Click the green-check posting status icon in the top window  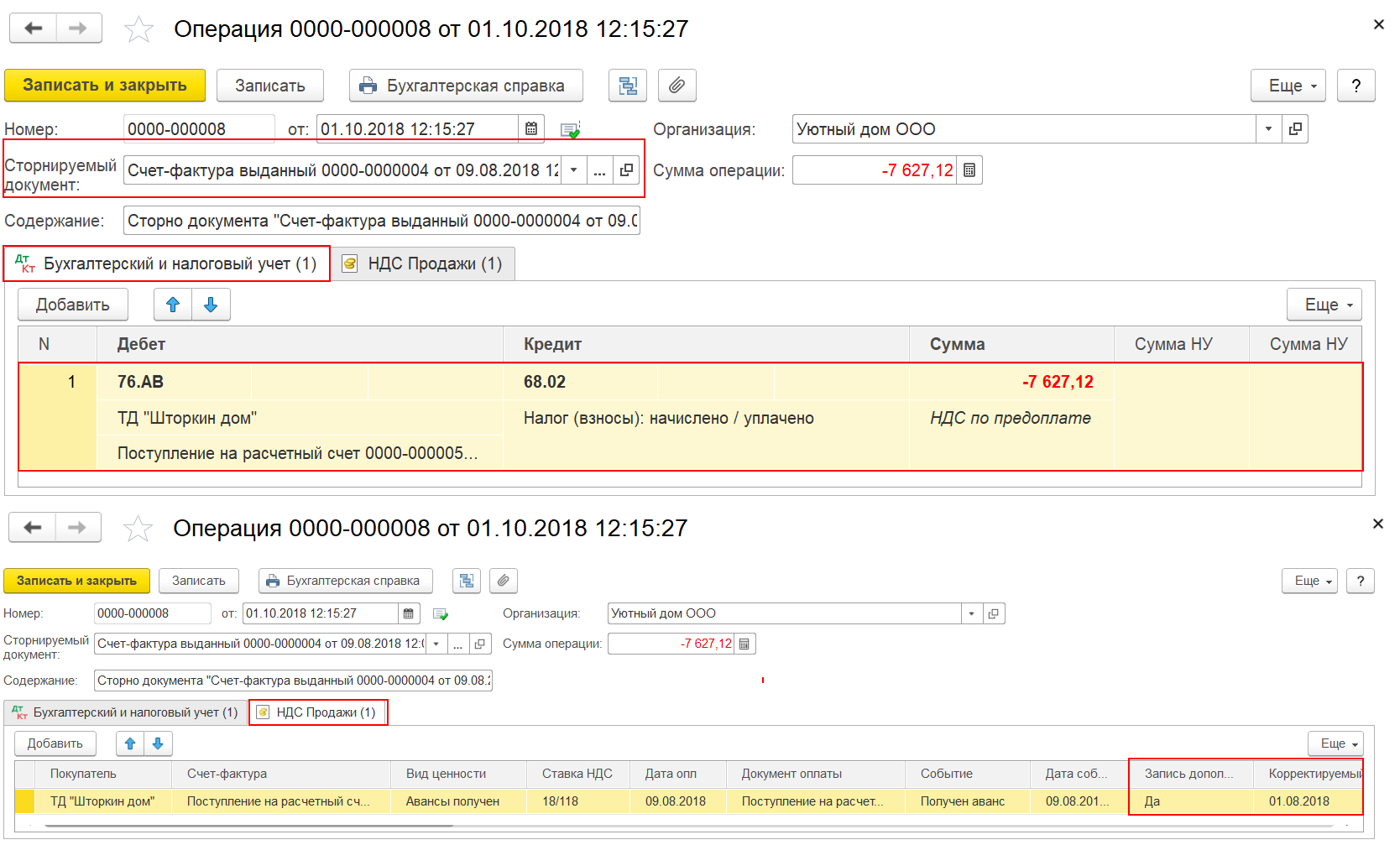click(570, 130)
